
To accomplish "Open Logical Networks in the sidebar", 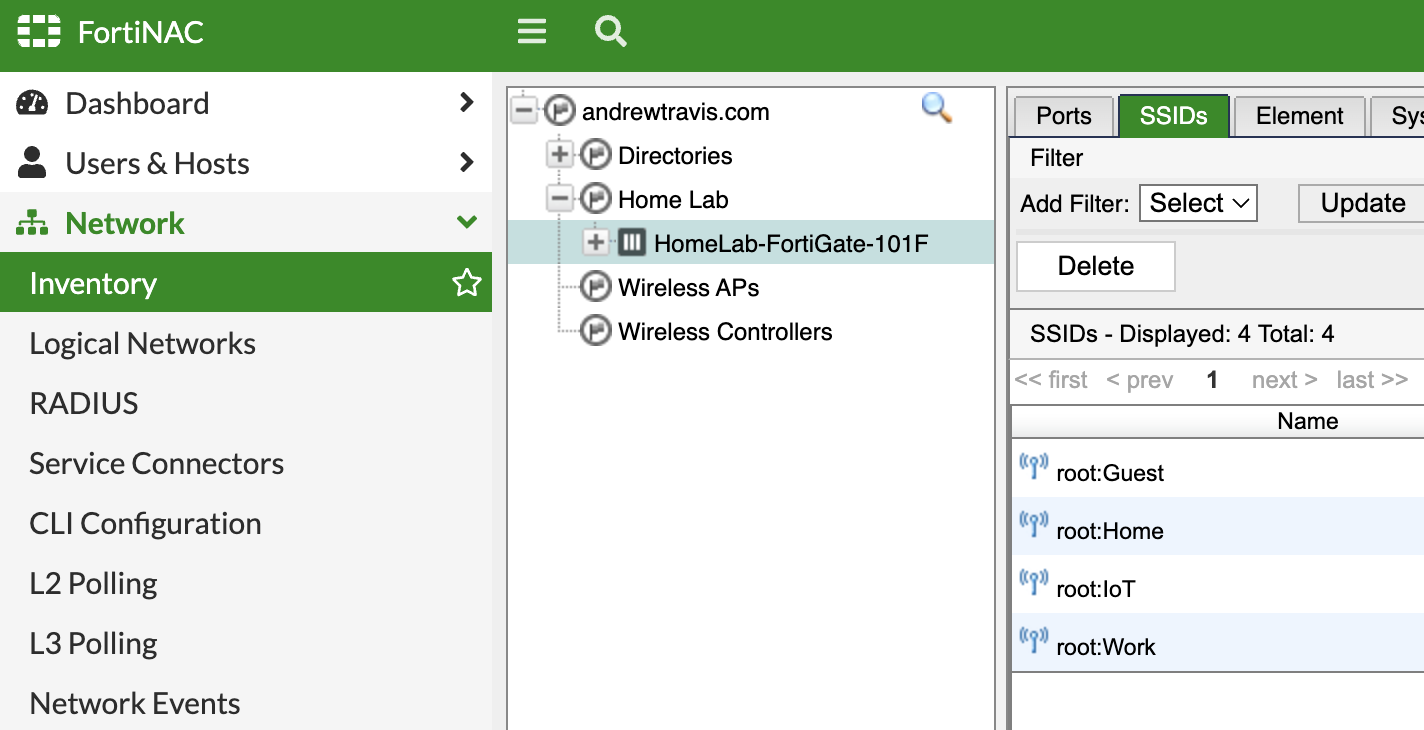I will click(x=143, y=344).
